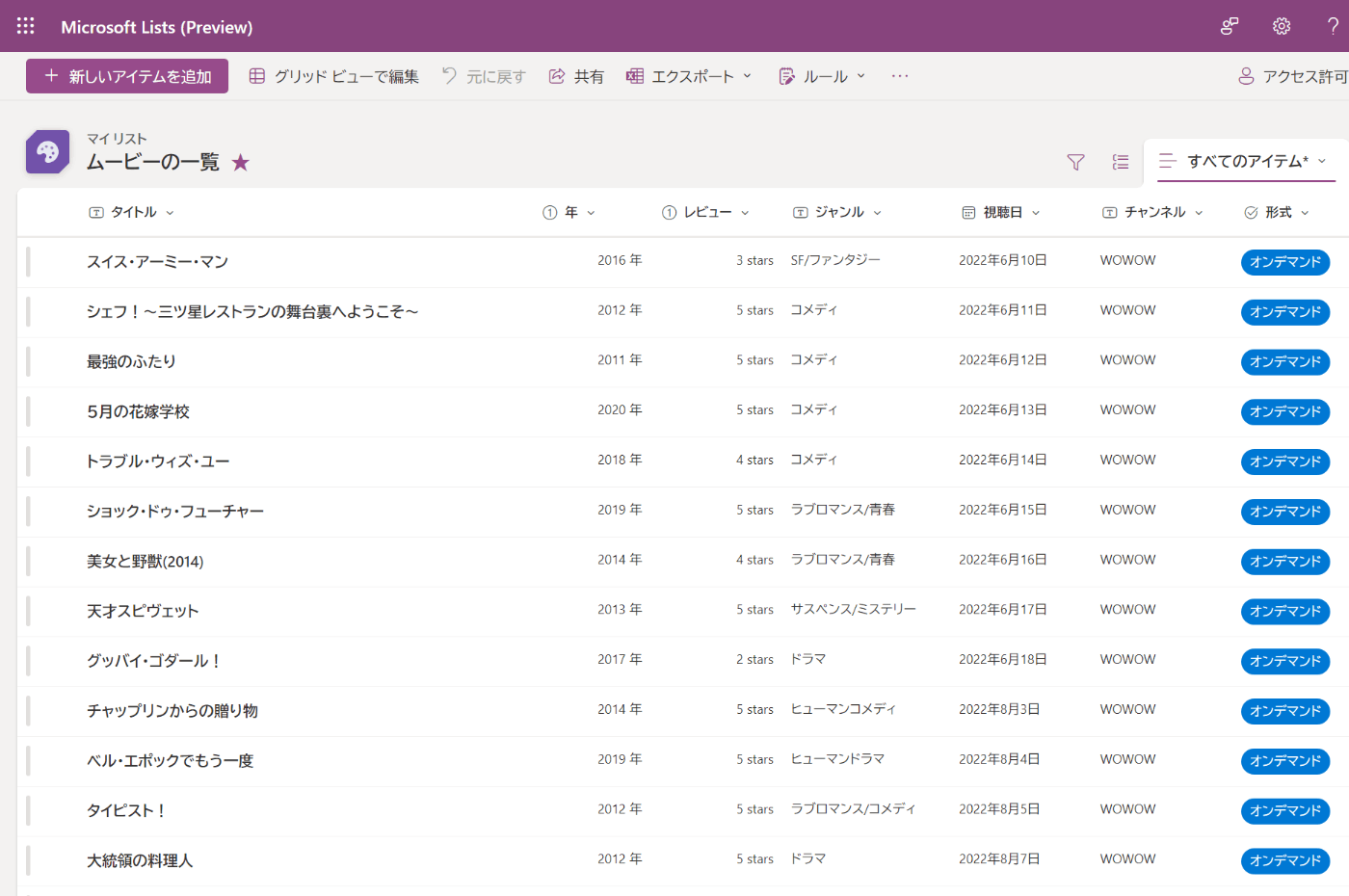Click 2 stars review in グッバイ・ゴダール！ row
The width and height of the screenshot is (1349, 896).
[755, 660]
